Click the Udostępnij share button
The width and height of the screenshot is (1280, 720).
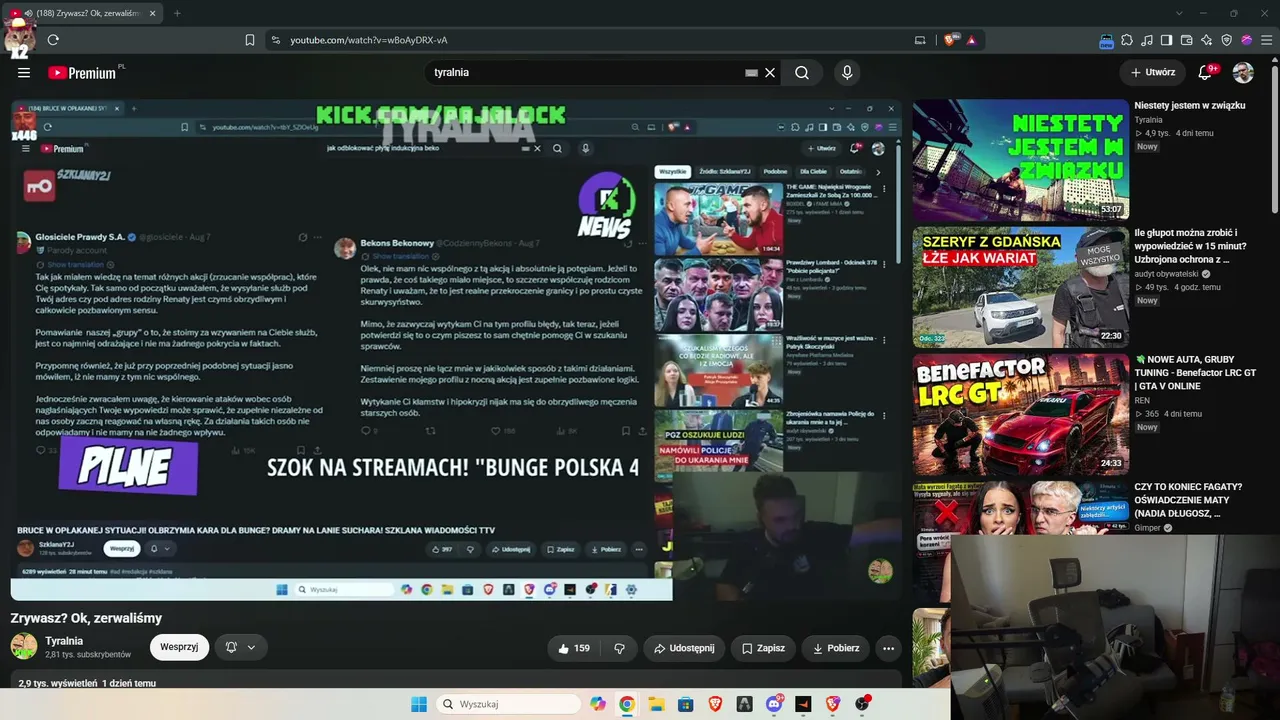click(x=684, y=648)
